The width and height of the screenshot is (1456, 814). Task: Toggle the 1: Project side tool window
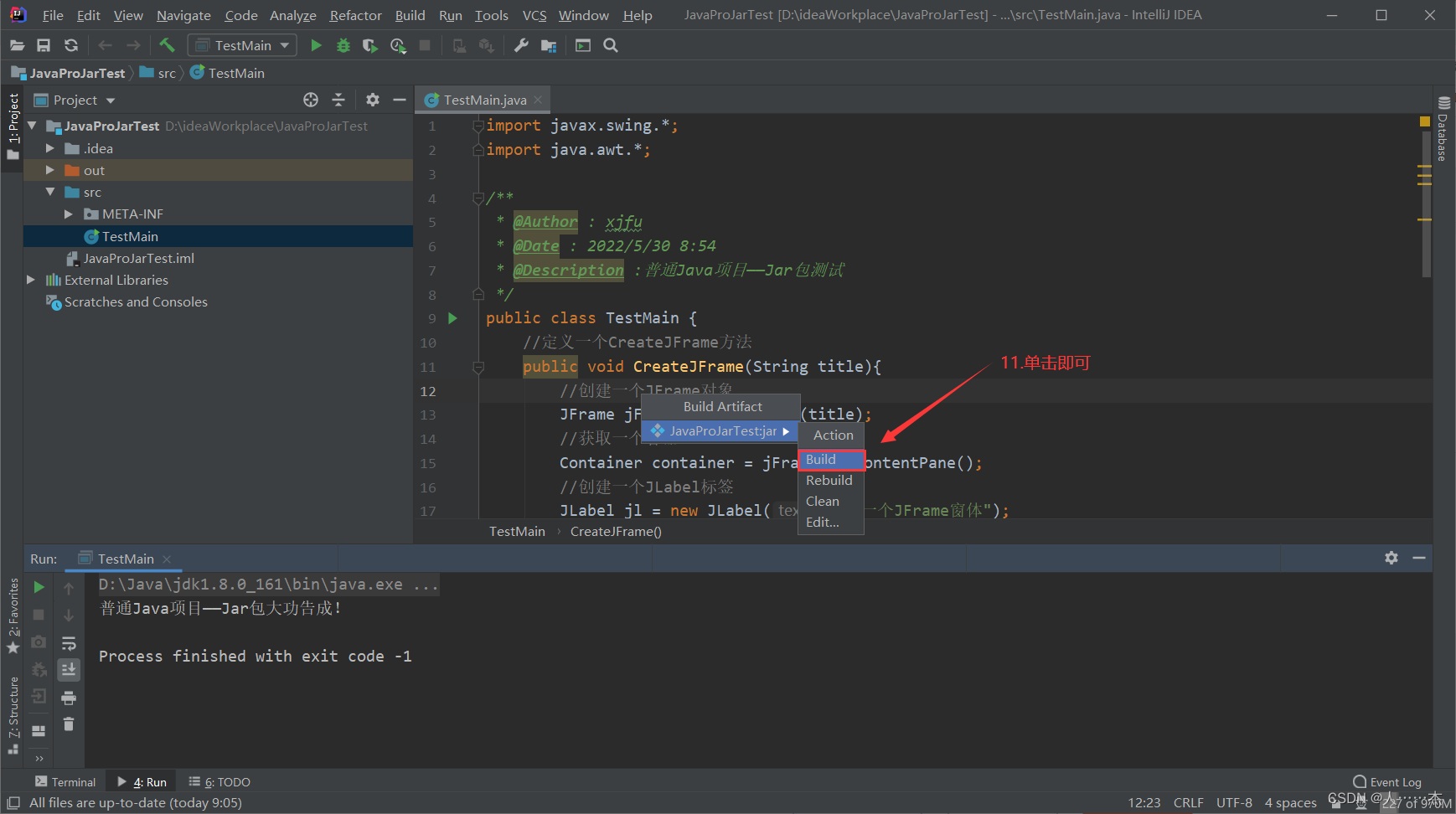click(x=13, y=127)
